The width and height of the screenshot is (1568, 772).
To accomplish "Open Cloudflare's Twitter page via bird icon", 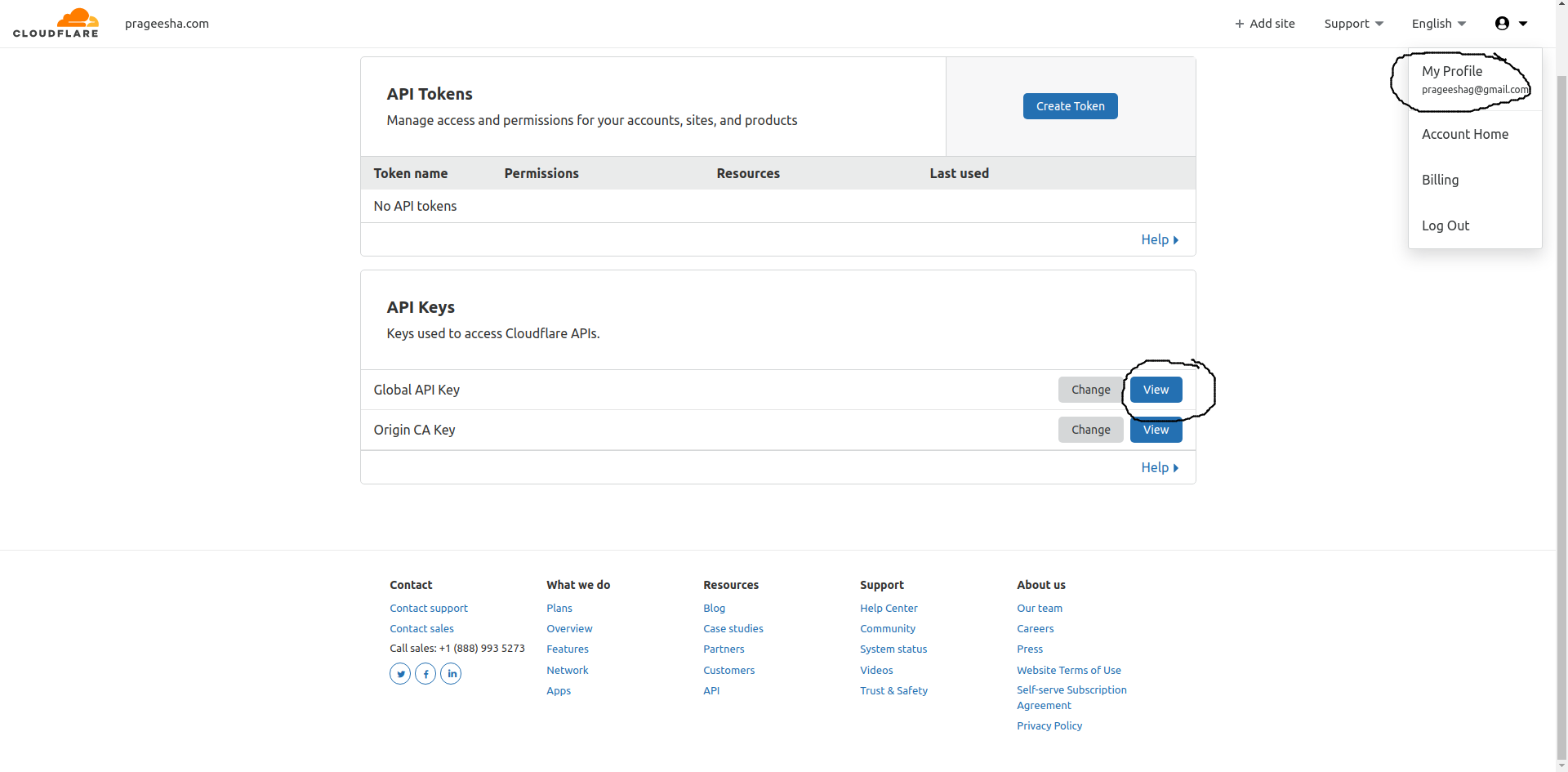I will tap(399, 673).
